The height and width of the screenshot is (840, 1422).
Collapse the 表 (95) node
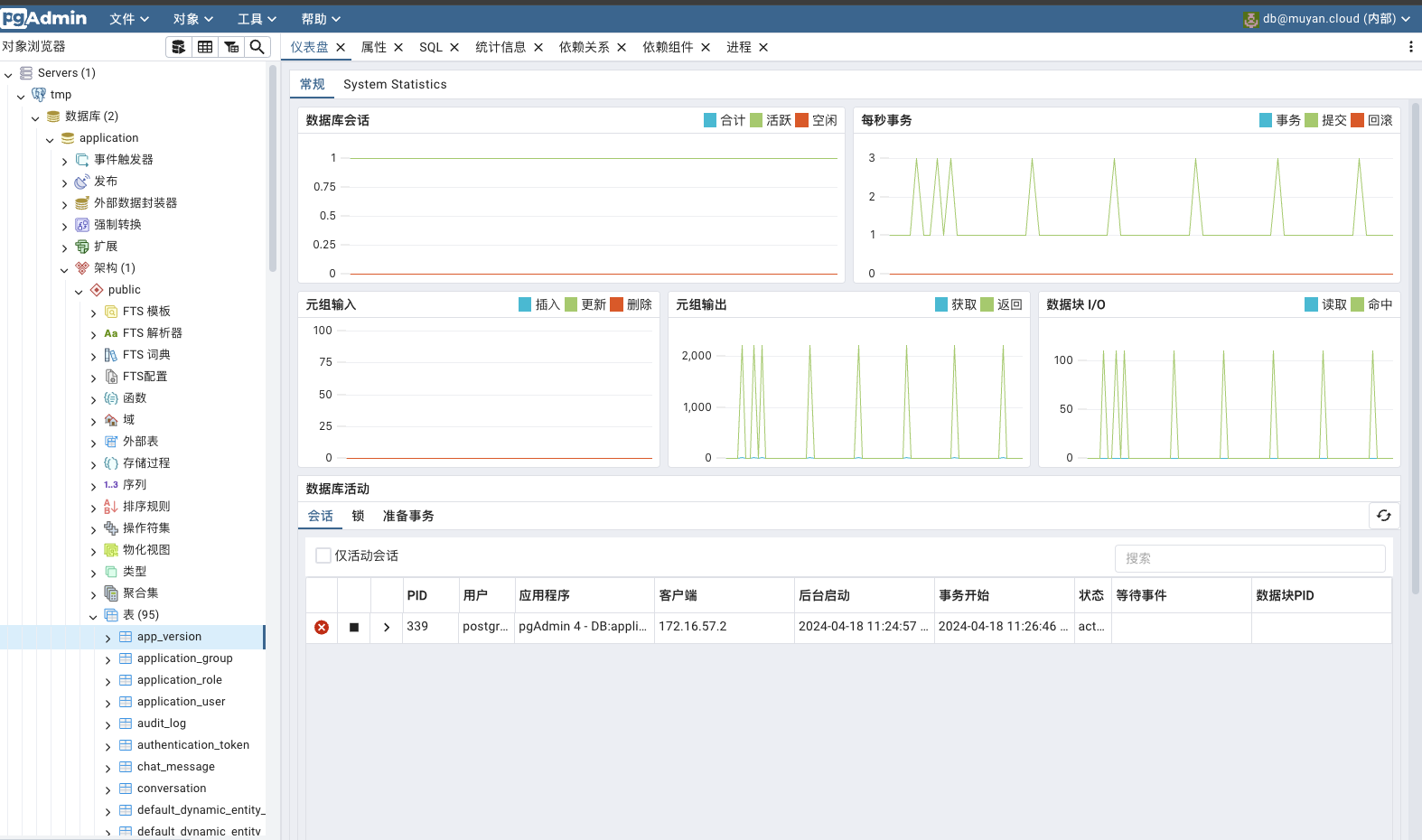pyautogui.click(x=93, y=616)
